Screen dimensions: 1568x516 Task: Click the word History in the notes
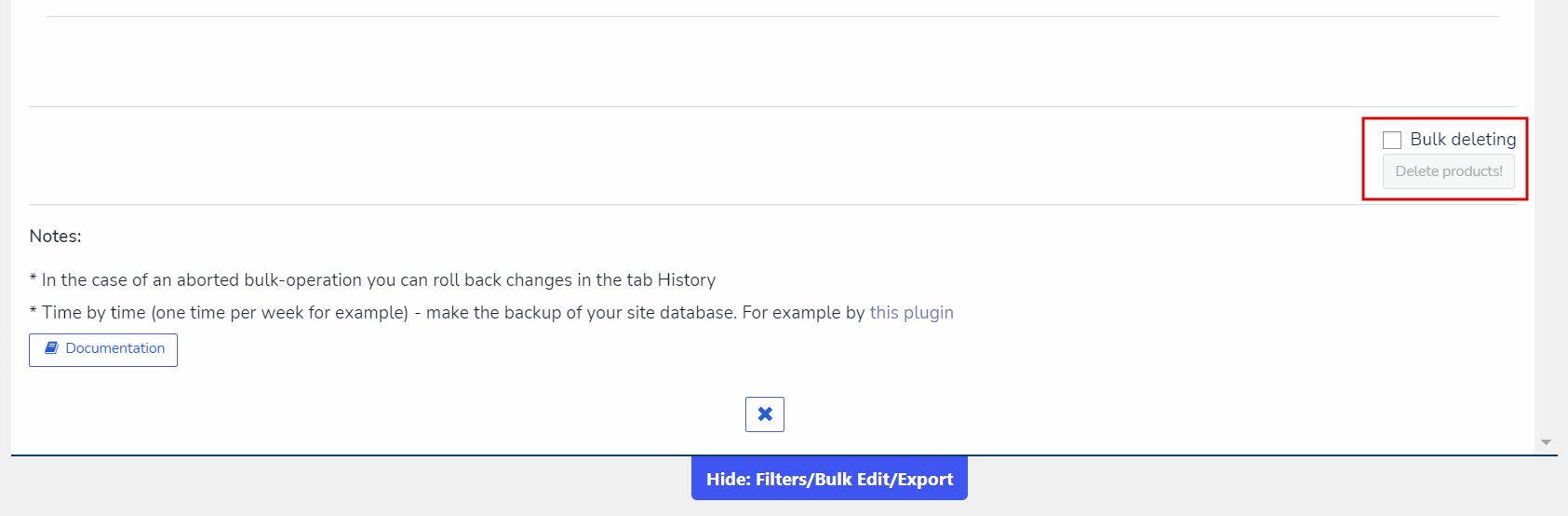click(686, 280)
